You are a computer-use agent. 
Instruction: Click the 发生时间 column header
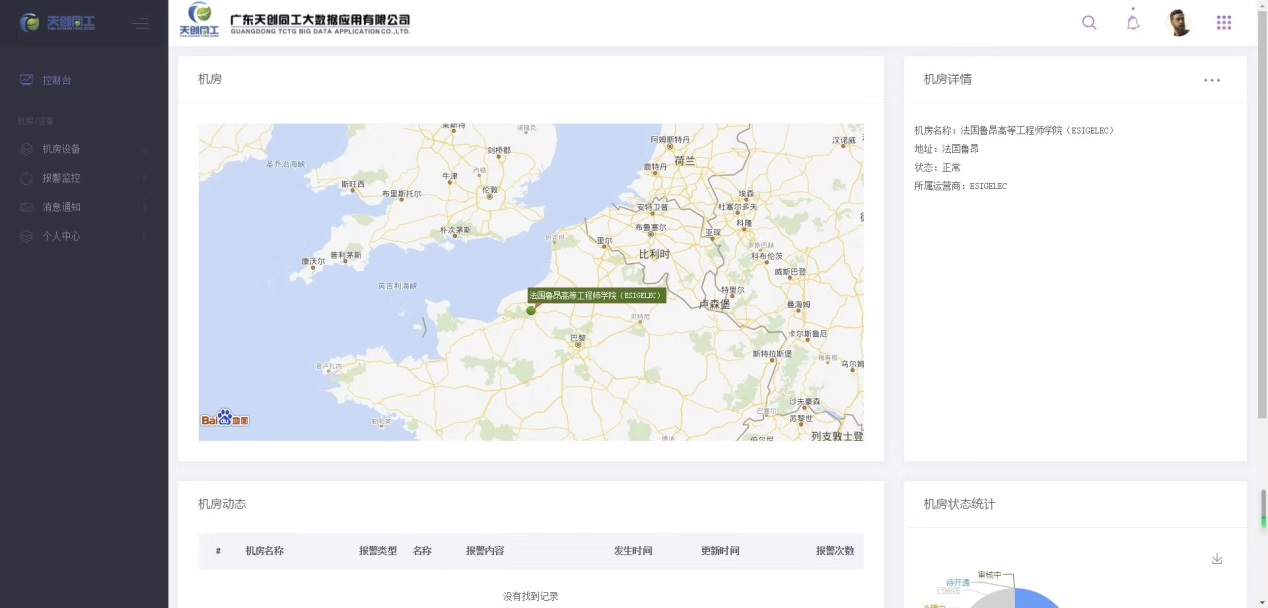click(633, 551)
